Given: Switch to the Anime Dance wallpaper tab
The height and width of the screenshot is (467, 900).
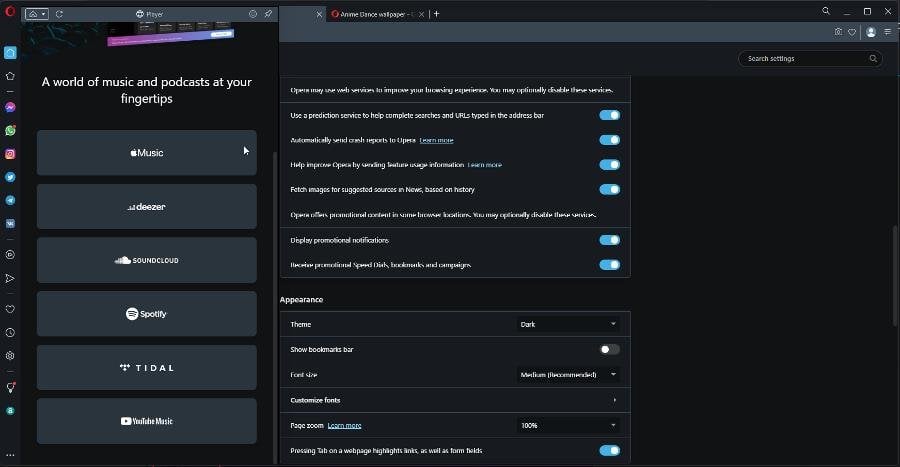Looking at the screenshot, I should click(x=376, y=14).
